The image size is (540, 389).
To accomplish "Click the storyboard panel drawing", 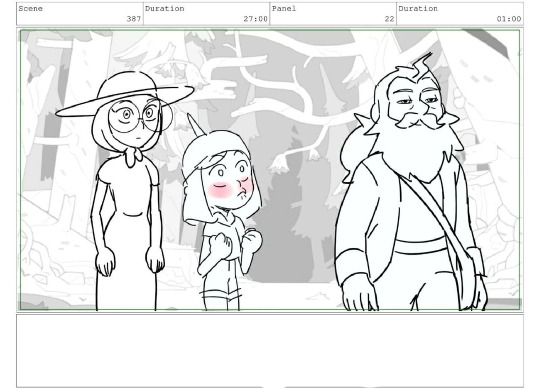I will tap(270, 170).
